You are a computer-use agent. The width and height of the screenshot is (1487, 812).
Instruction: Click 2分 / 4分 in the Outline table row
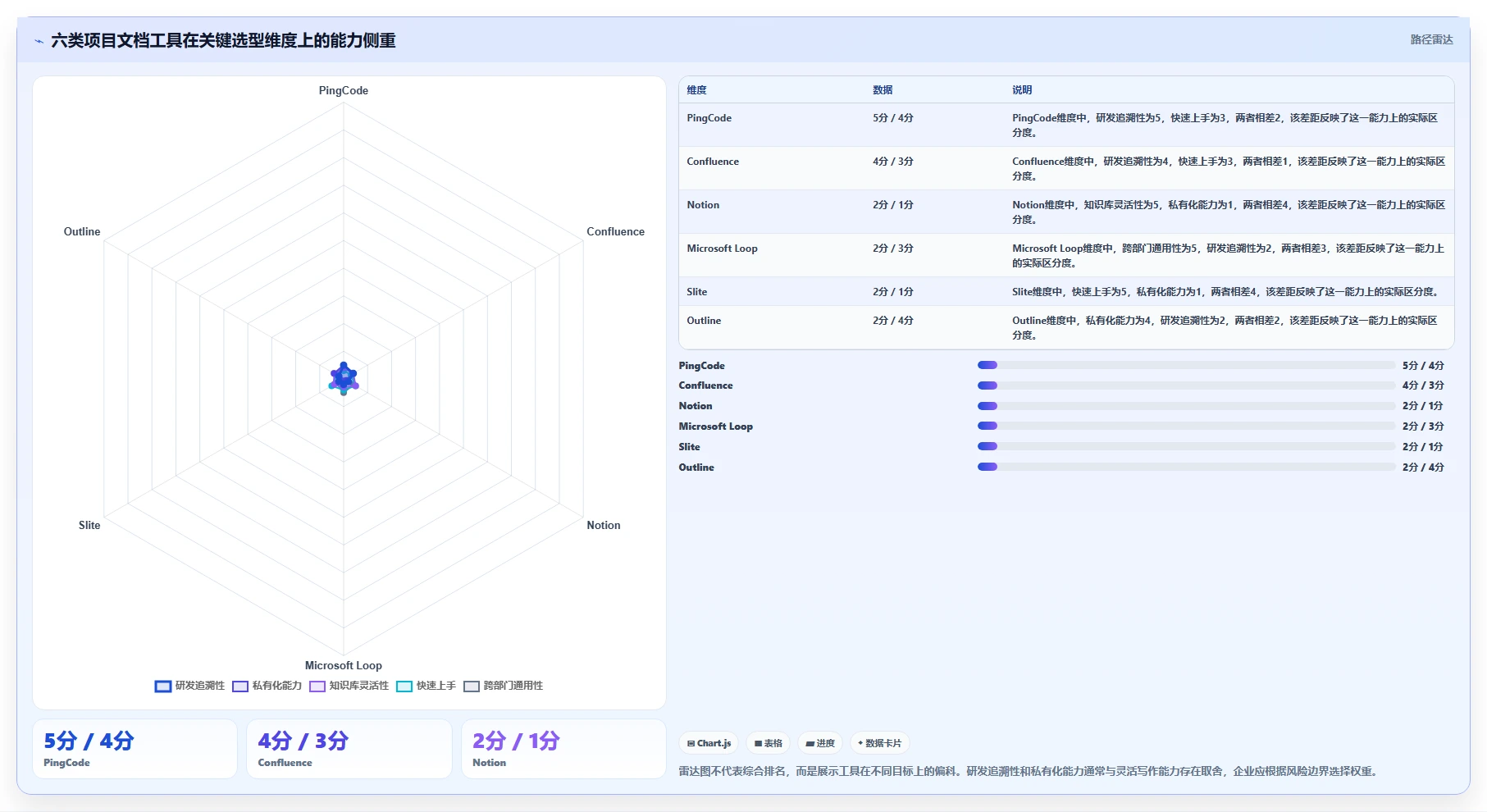pyautogui.click(x=893, y=321)
